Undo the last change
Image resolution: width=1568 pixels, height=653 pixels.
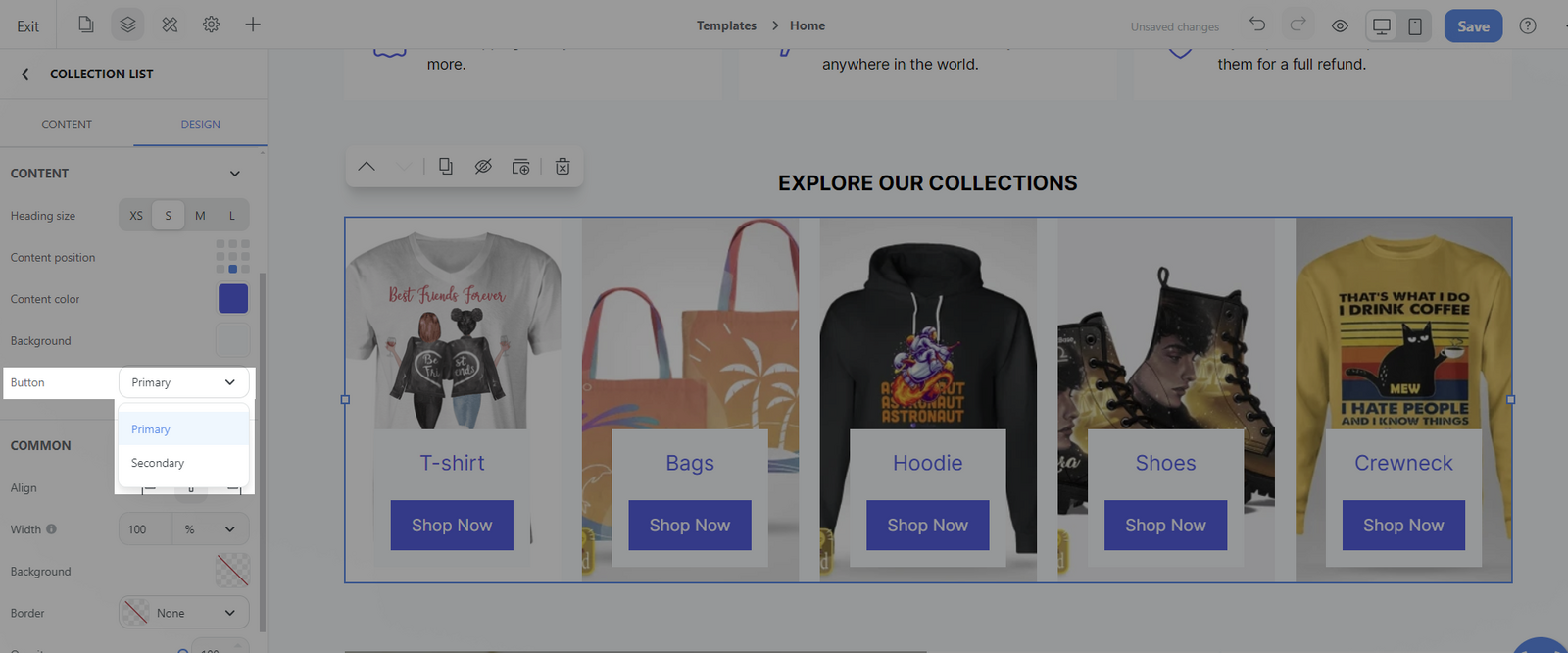1257,25
